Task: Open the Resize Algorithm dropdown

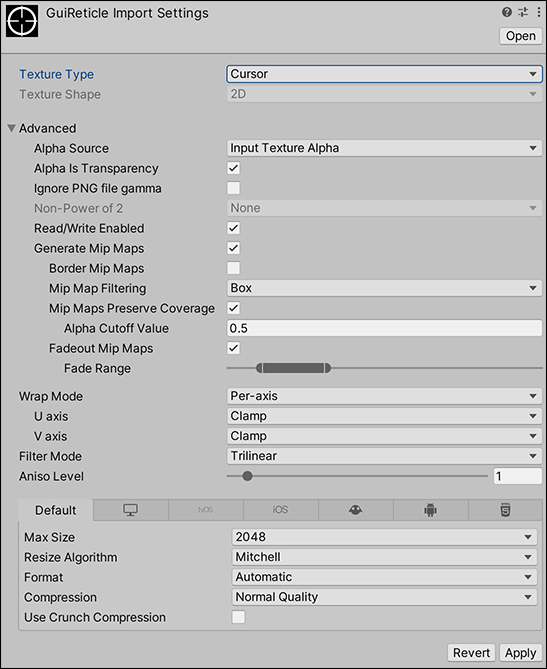Action: (384, 557)
